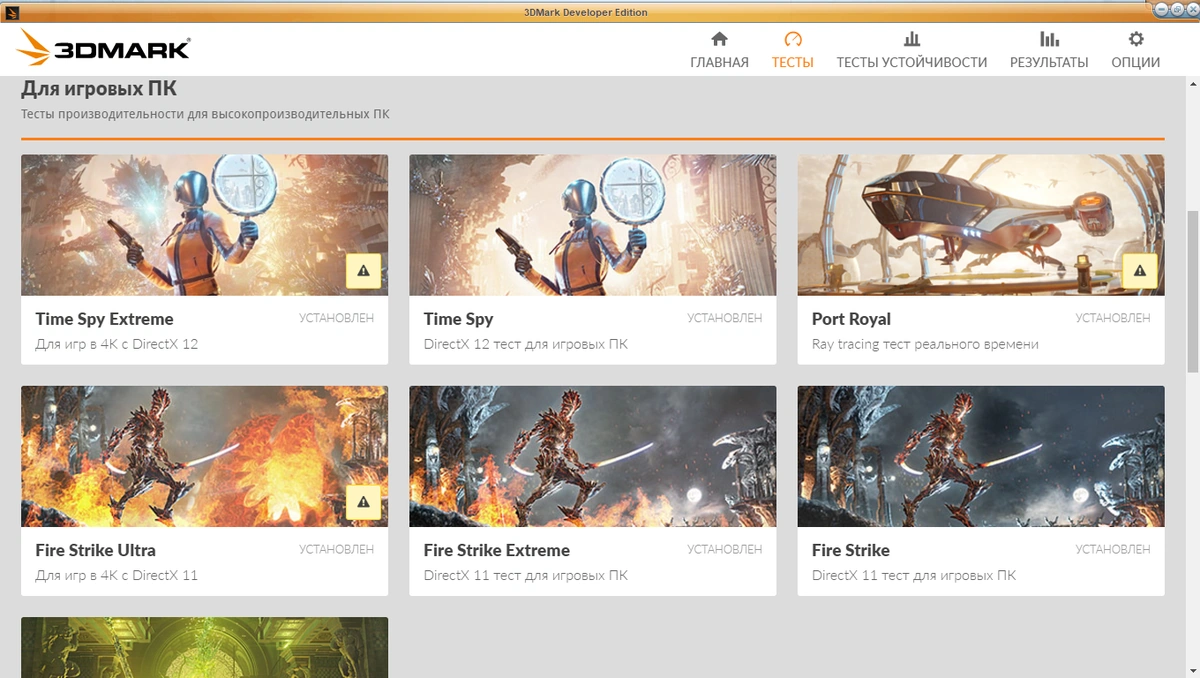Select the Fire Strike title text
Screen dimensions: 1200x678
coord(850,550)
